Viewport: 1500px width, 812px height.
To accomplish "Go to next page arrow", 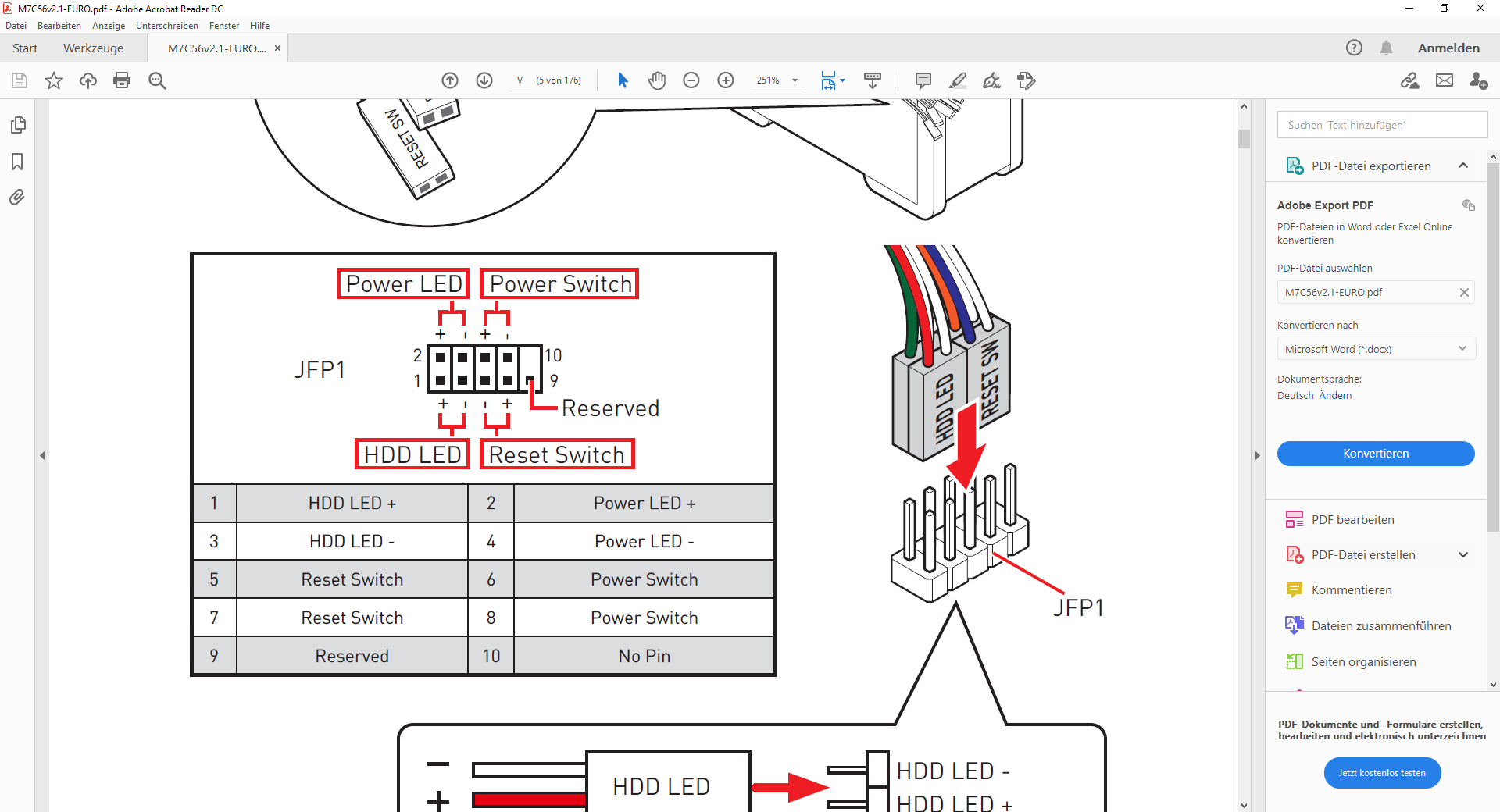I will 484,80.
